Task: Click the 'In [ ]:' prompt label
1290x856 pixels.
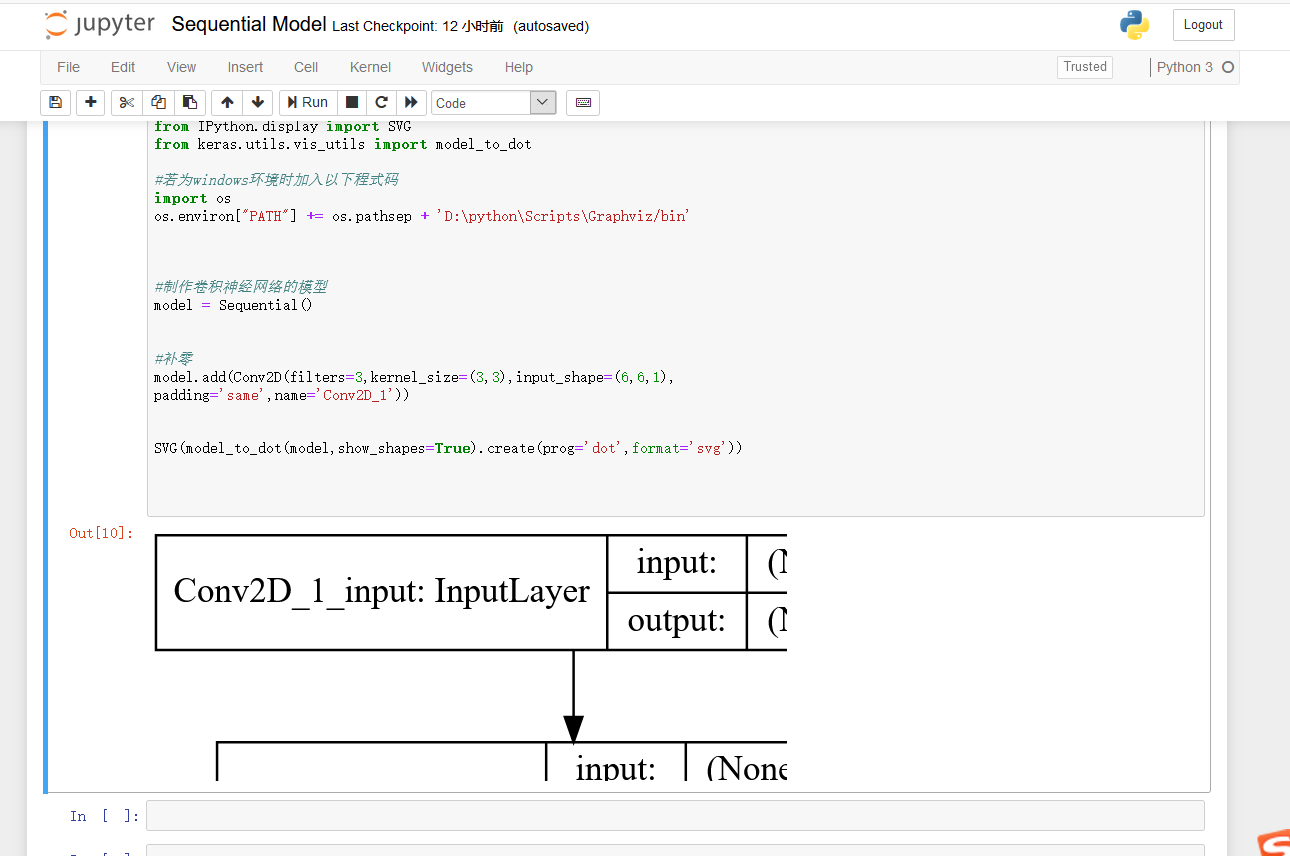Action: [x=105, y=816]
